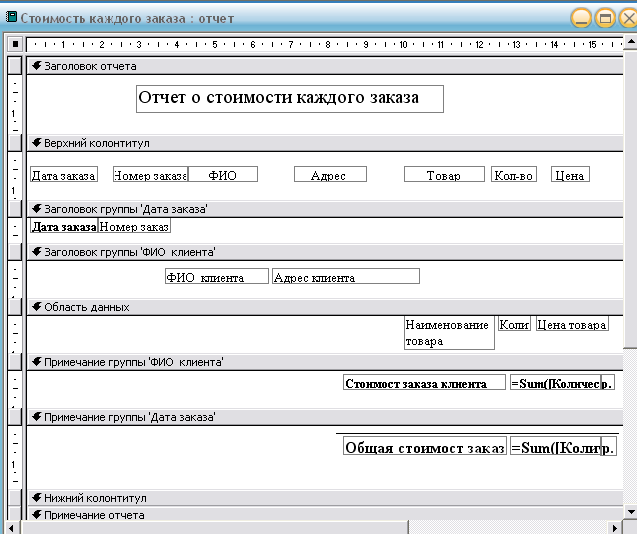Pick the 'Цена' column label
The image size is (637, 534).
(569, 175)
